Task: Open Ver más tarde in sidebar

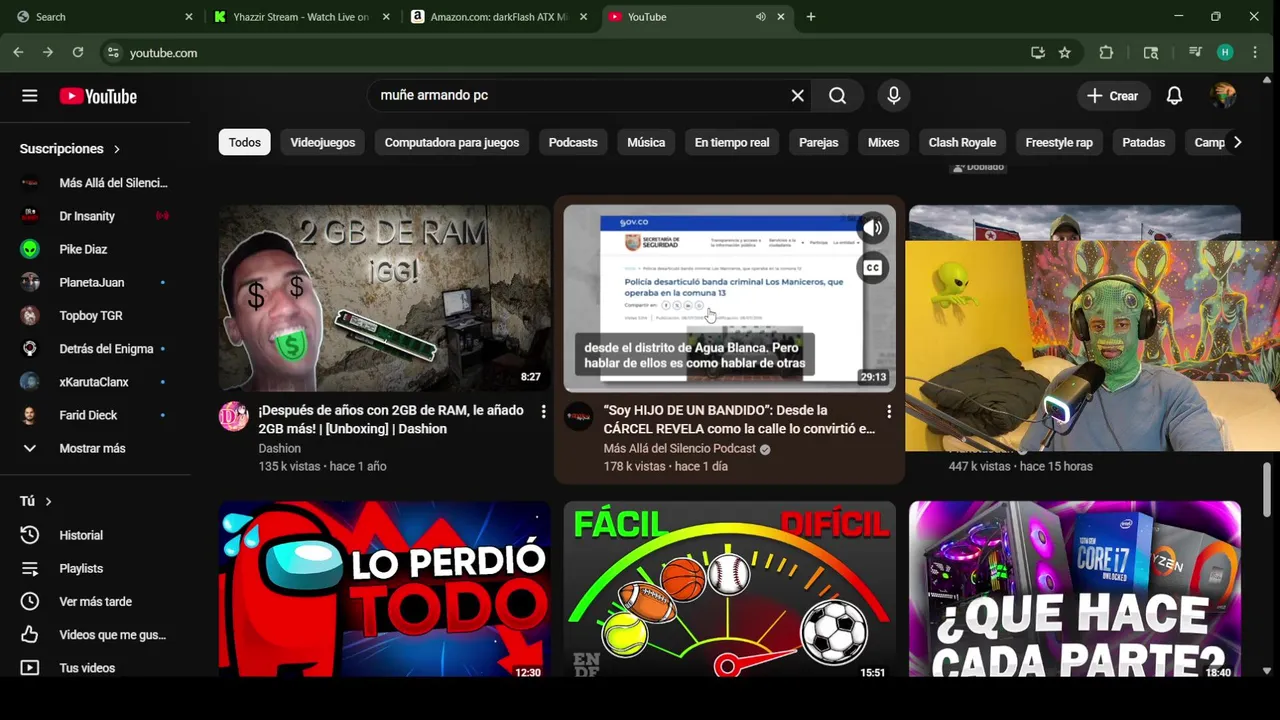Action: coord(95,601)
